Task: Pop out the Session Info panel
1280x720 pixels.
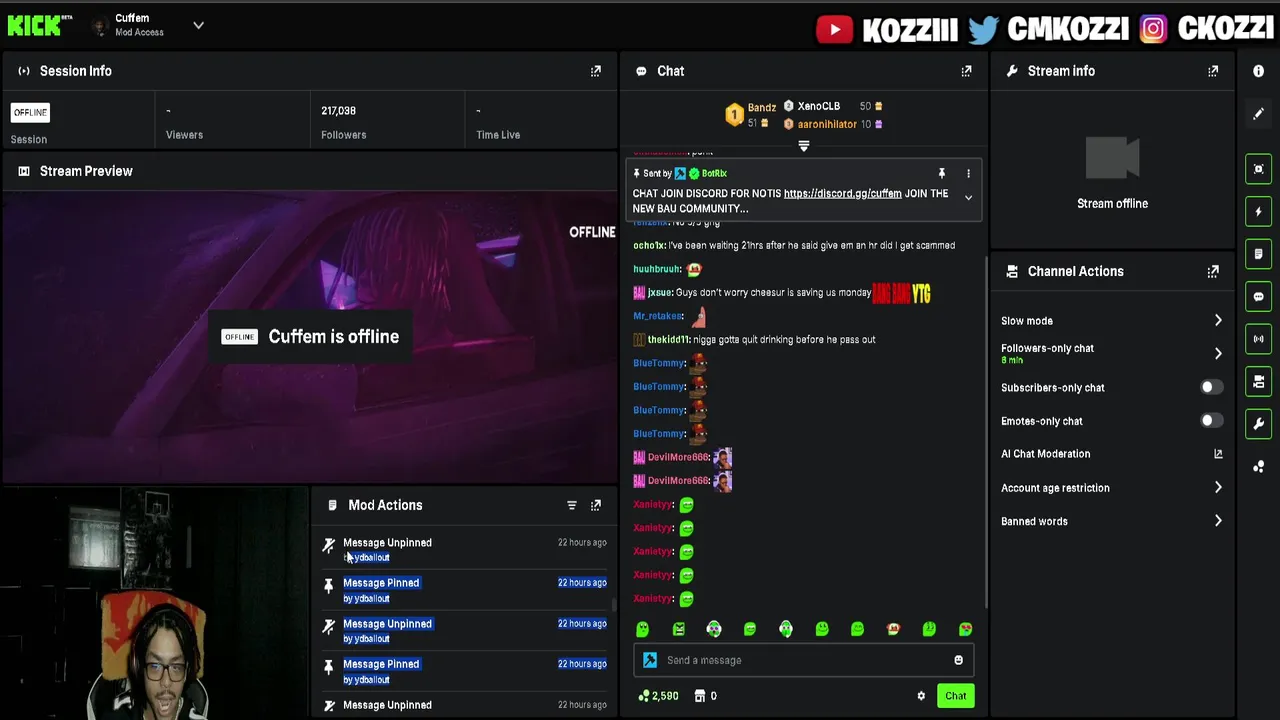Action: [x=596, y=71]
